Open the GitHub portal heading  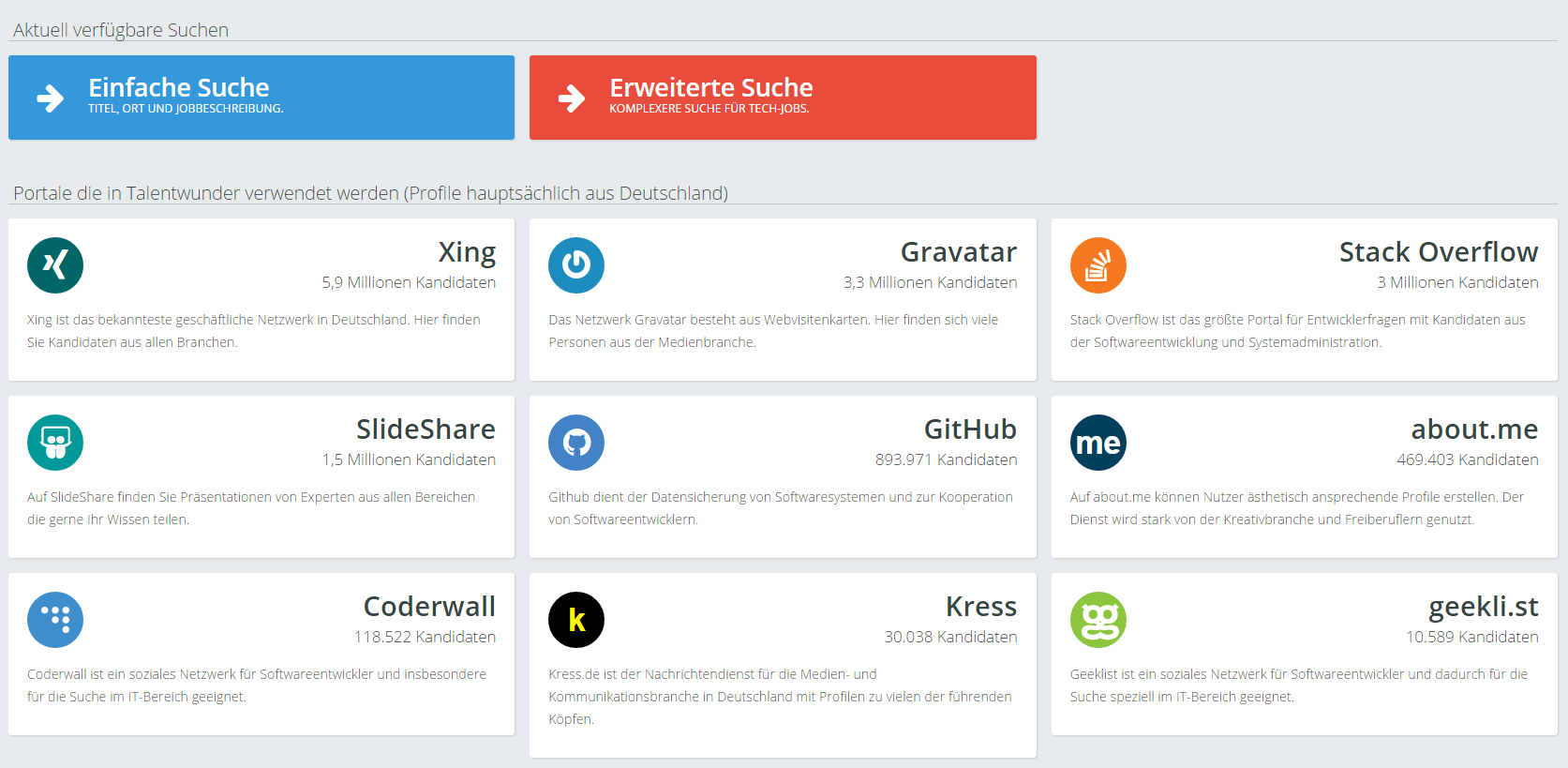click(970, 429)
